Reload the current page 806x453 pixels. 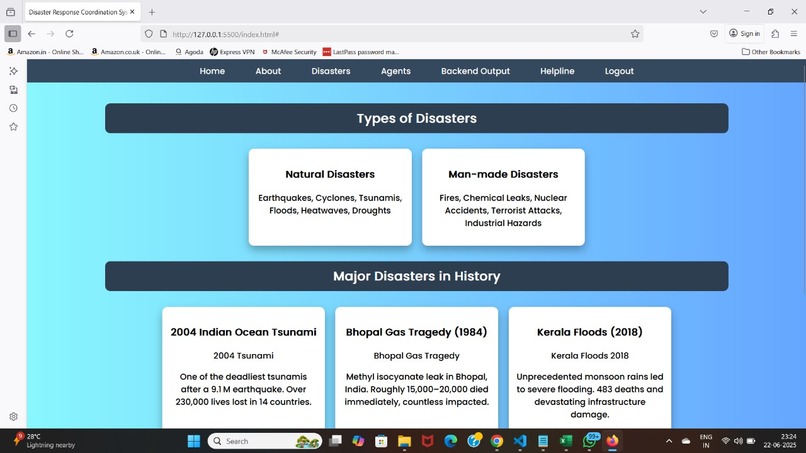tap(69, 34)
